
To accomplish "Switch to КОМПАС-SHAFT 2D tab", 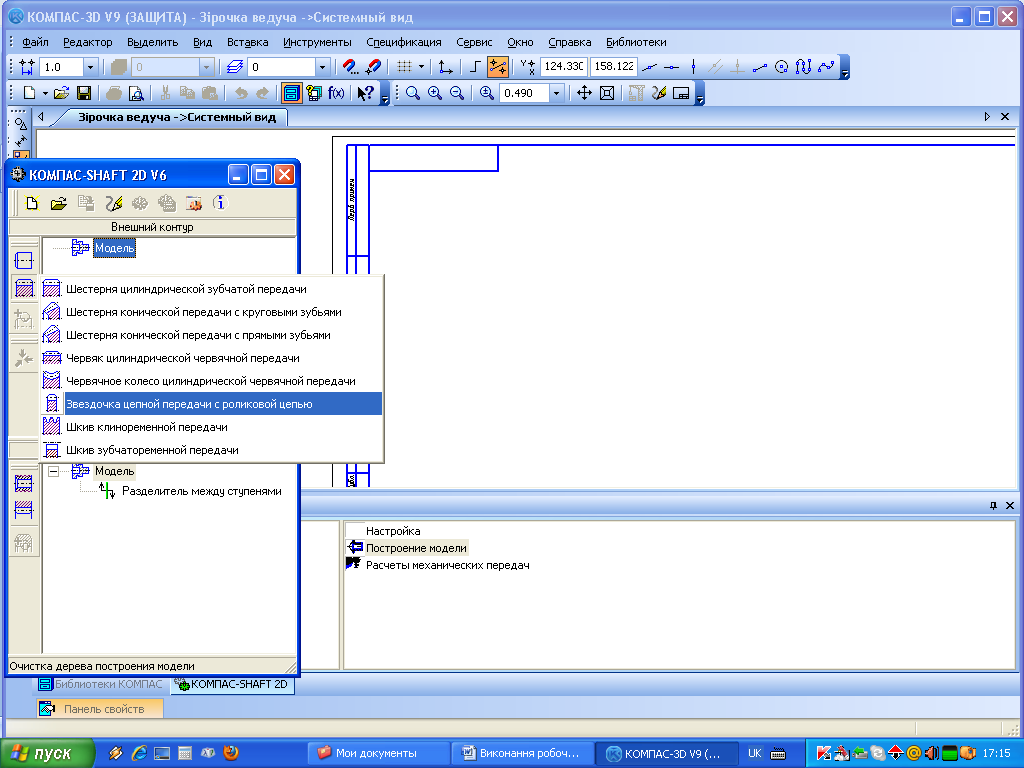I will (232, 684).
